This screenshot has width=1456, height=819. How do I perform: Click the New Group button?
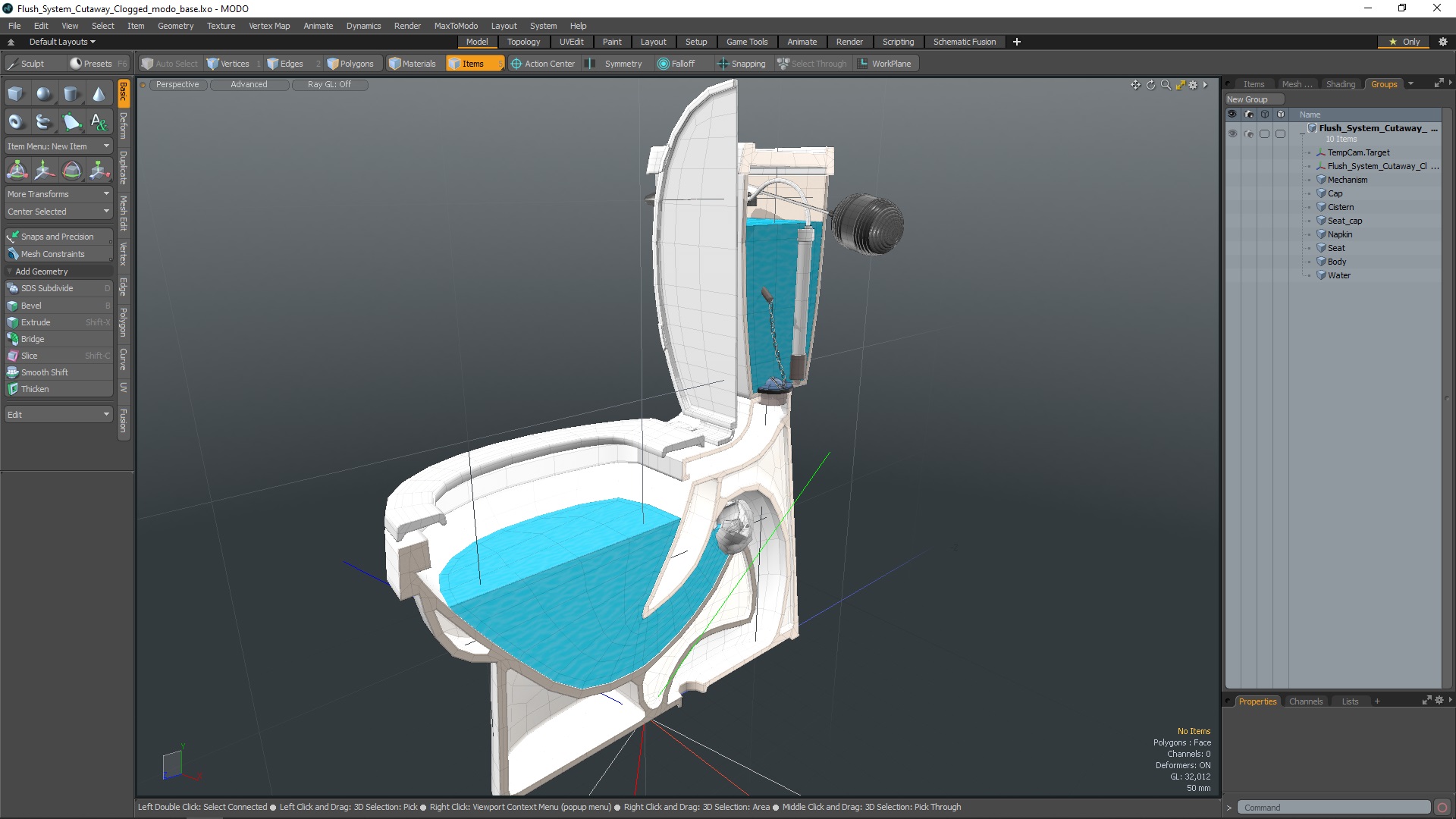click(x=1254, y=99)
